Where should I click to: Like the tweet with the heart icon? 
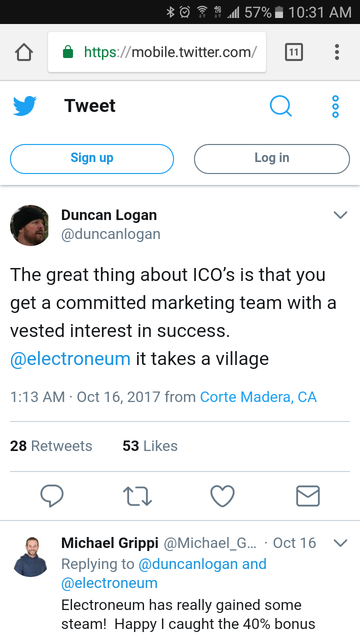tap(222, 496)
